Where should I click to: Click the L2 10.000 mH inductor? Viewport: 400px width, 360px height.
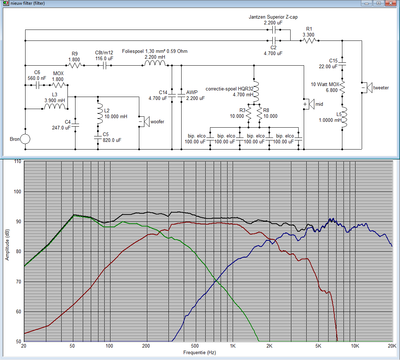point(99,114)
